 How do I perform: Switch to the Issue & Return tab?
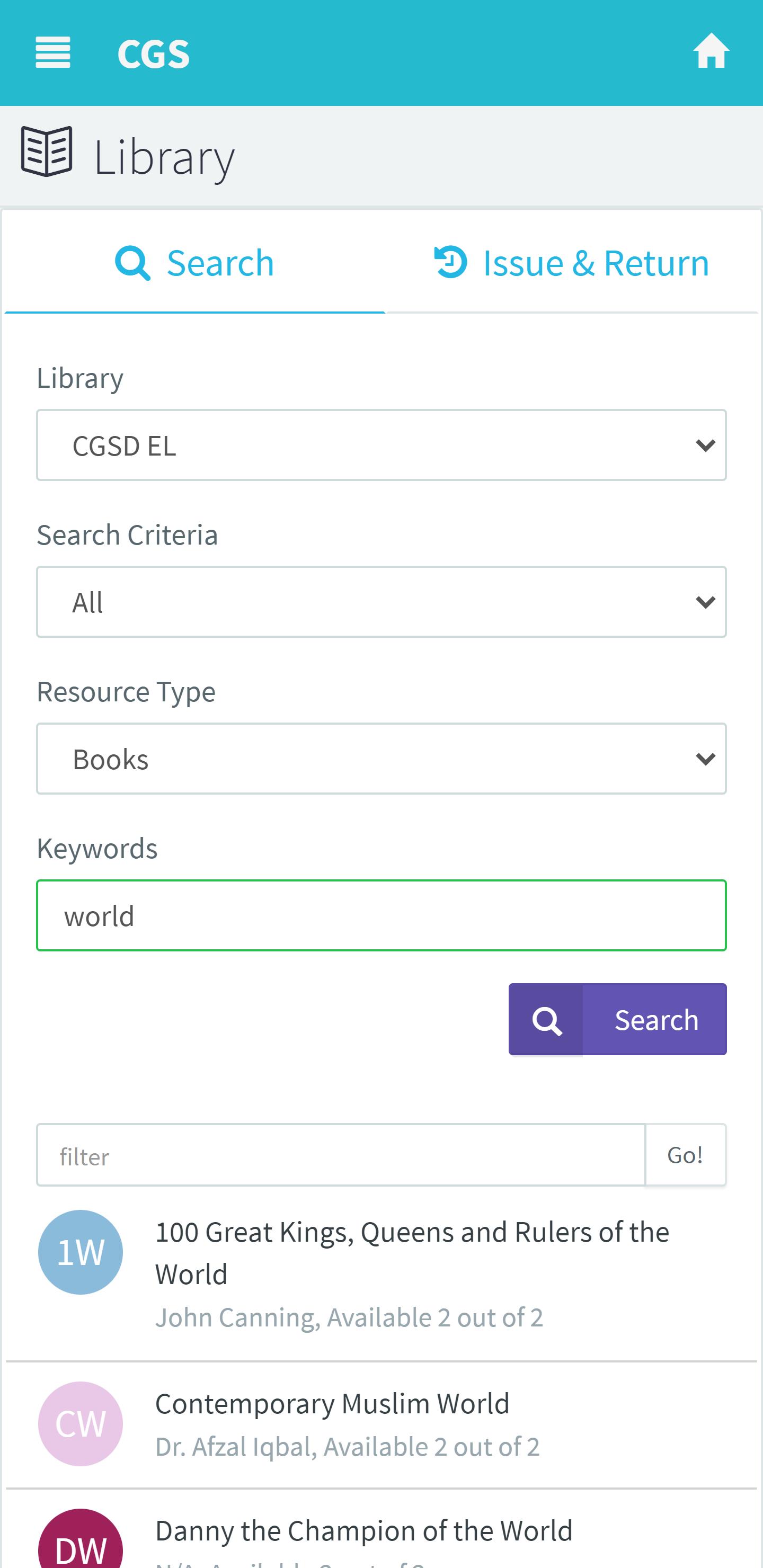click(x=572, y=264)
